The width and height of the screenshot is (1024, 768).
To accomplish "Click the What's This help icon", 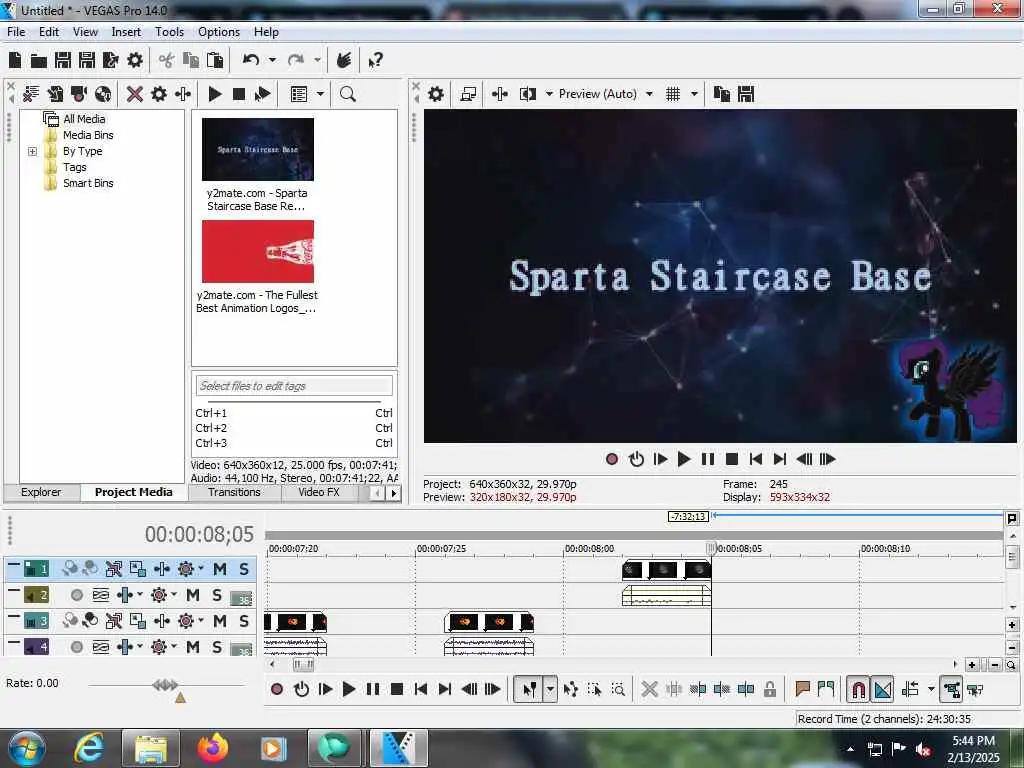I will [x=376, y=61].
